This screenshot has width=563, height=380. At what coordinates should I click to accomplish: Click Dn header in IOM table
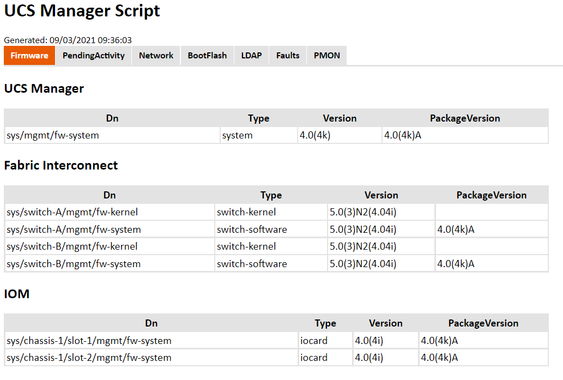(x=151, y=323)
